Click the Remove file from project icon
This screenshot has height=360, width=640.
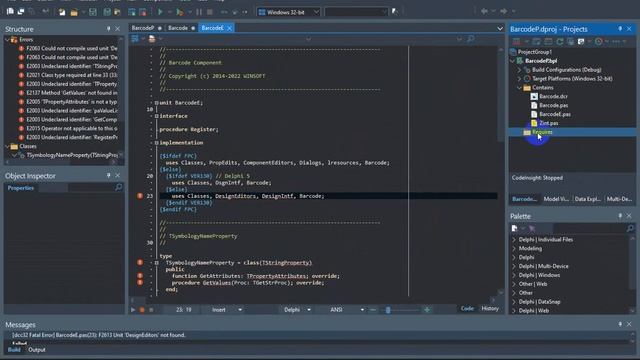(x=142, y=12)
